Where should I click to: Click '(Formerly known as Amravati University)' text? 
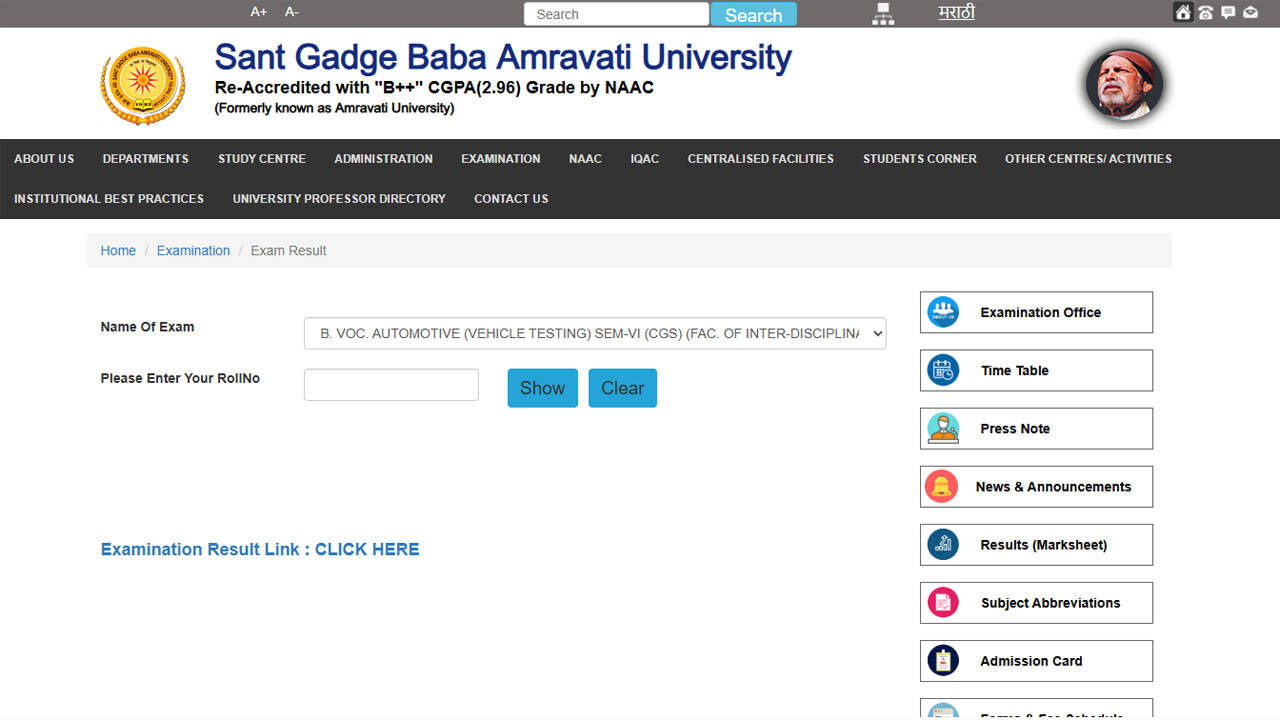coord(334,108)
